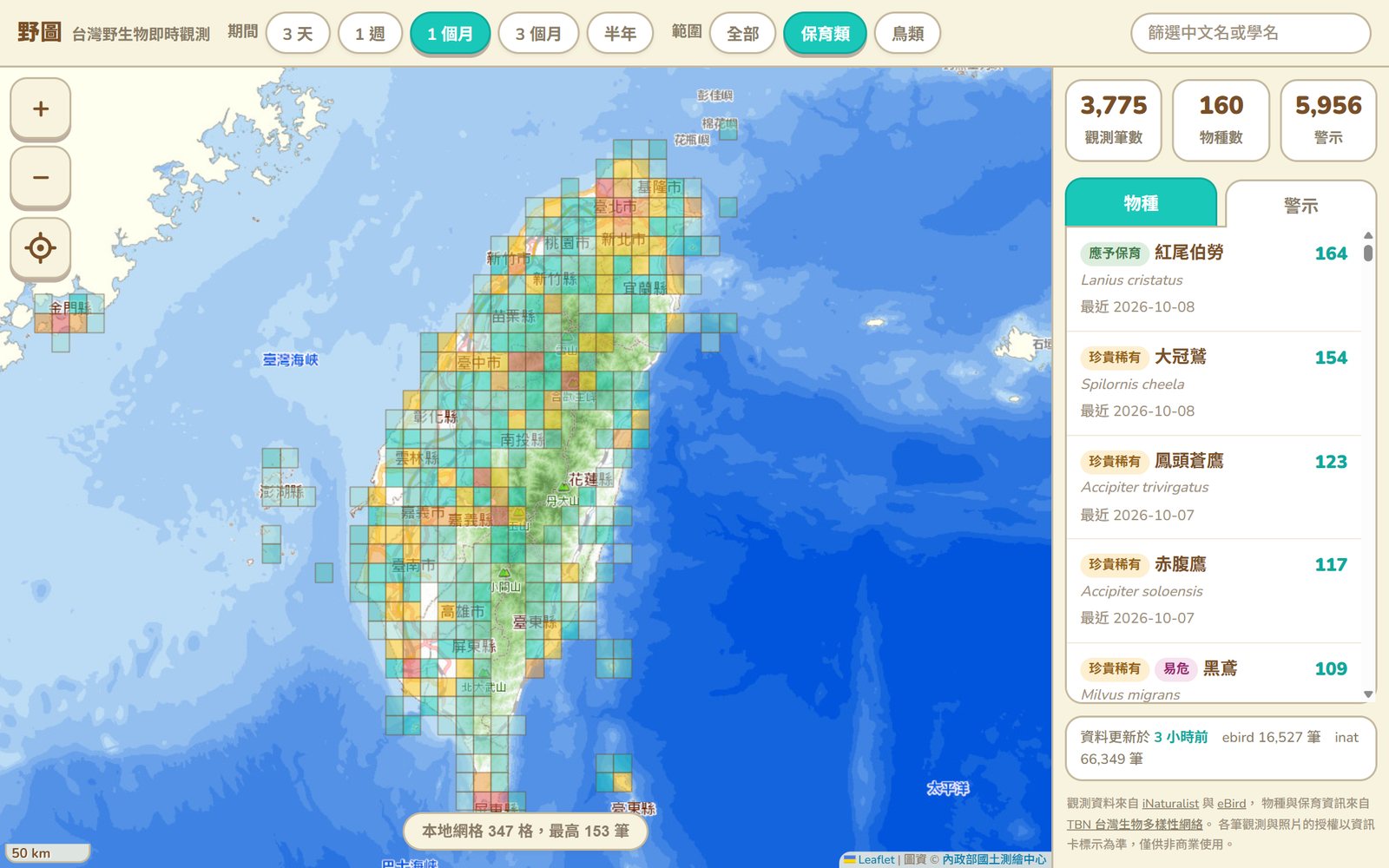Viewport: 1389px width, 868px height.
Task: Switch to the 警示 tab
Action: (x=1300, y=205)
